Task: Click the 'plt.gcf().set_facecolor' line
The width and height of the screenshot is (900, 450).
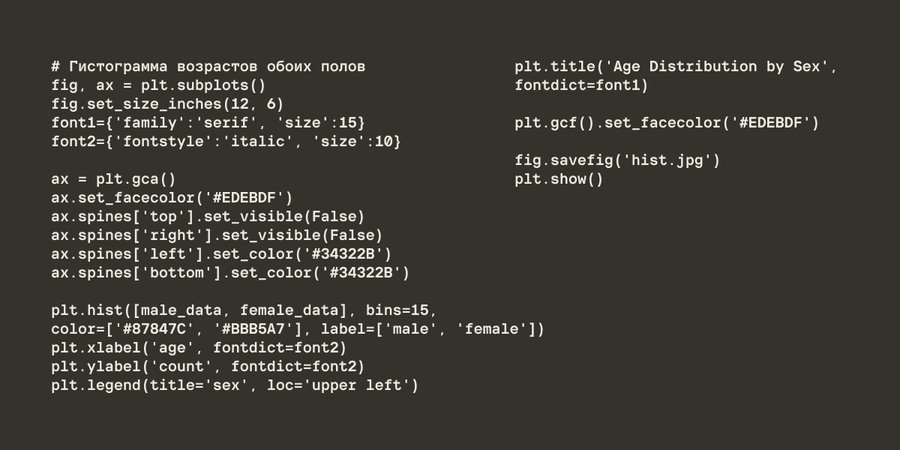Action: (667, 123)
